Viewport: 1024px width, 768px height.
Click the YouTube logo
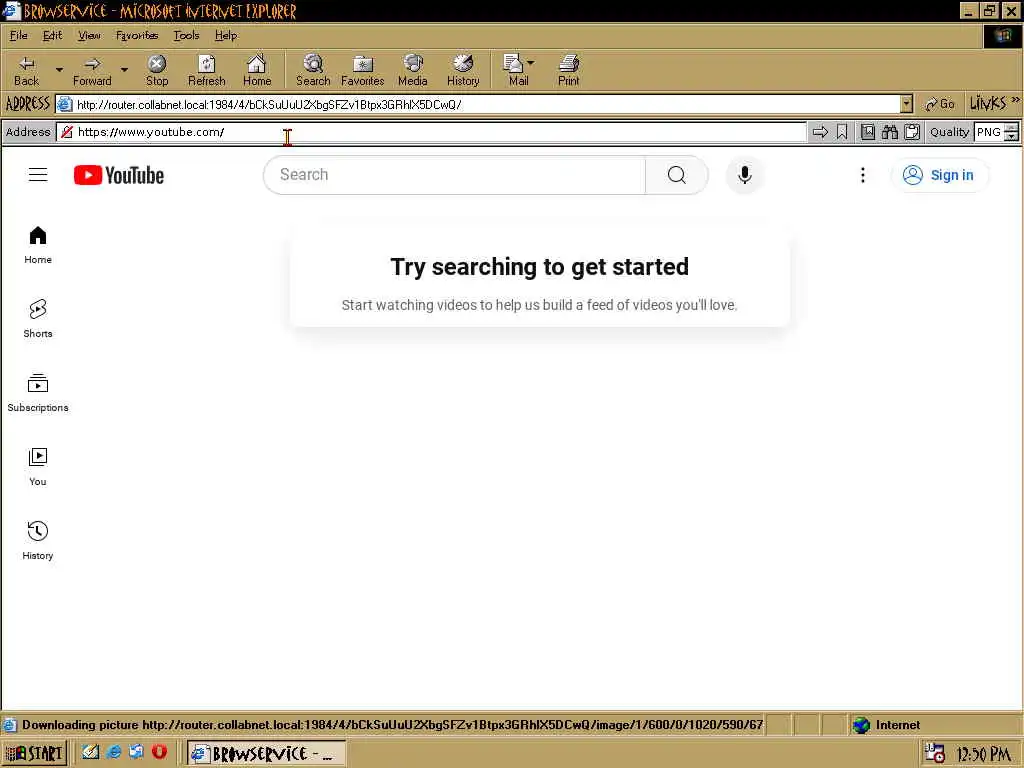118,175
